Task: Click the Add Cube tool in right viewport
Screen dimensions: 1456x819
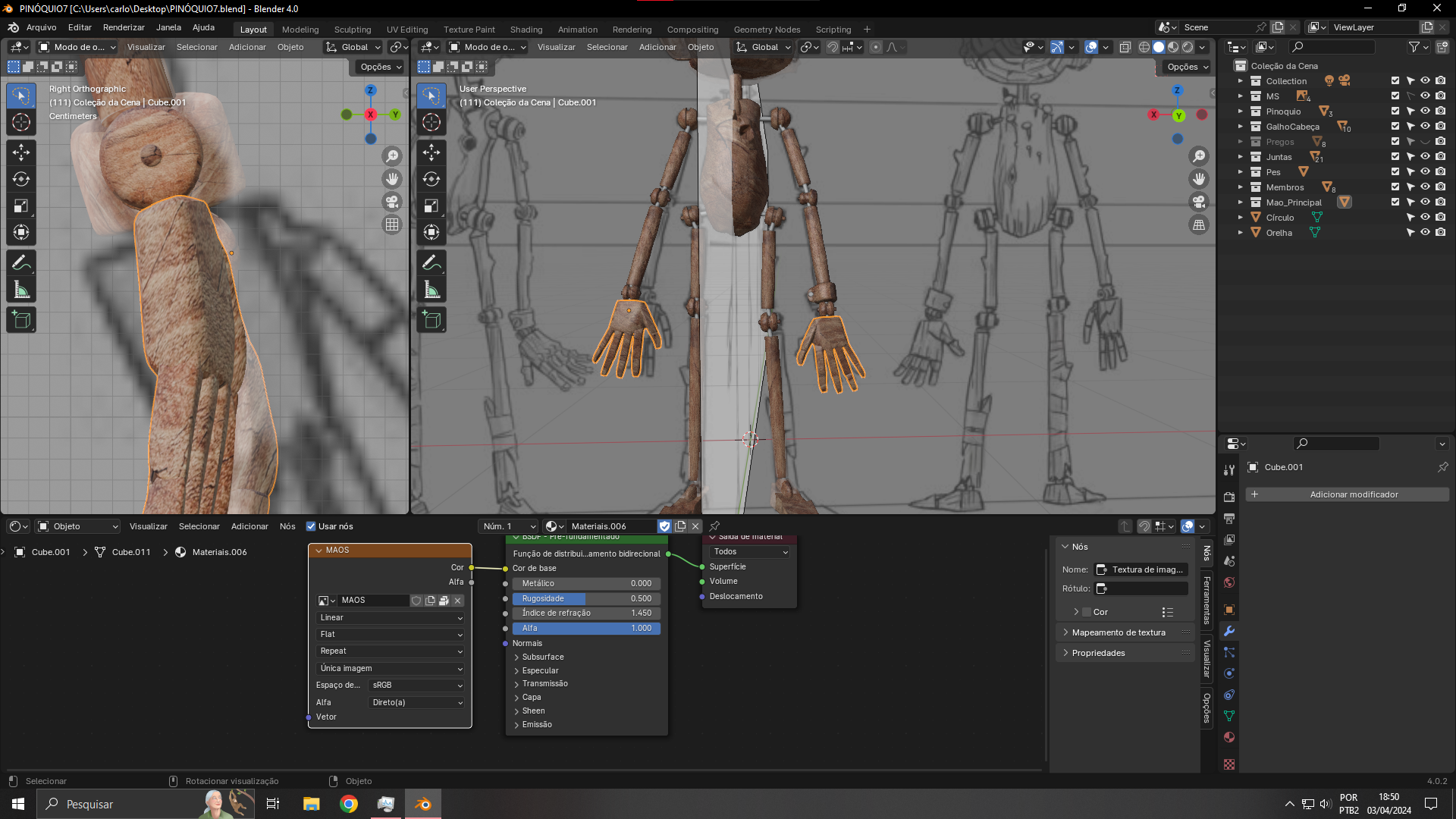Action: [x=431, y=320]
